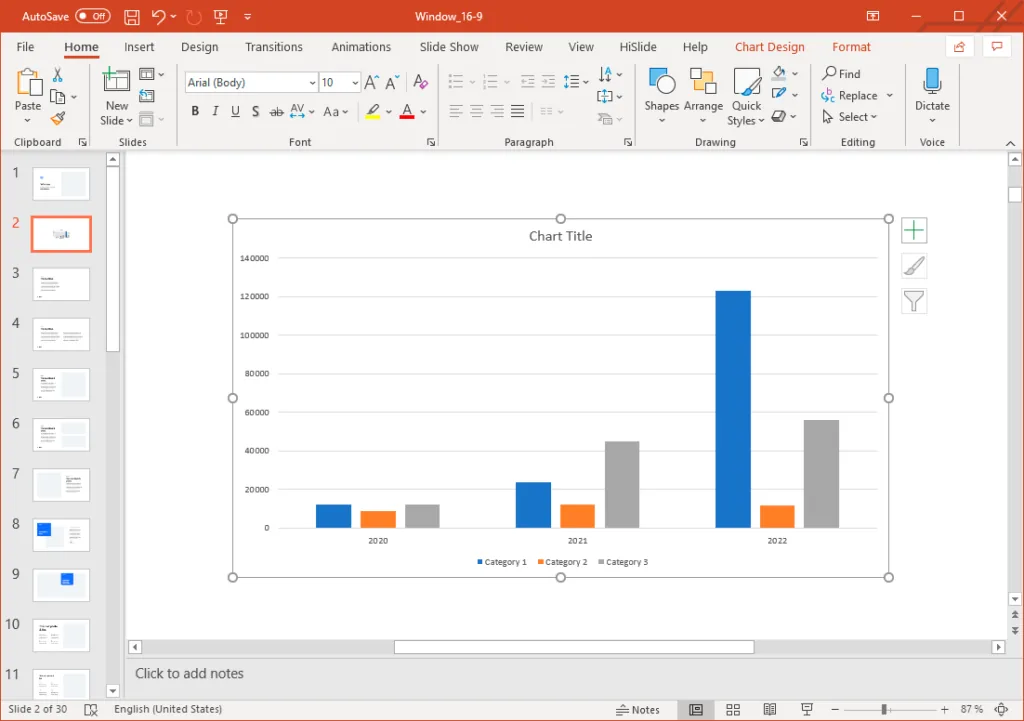Collapse the ribbon chevron
The height and width of the screenshot is (721, 1024).
point(1010,143)
